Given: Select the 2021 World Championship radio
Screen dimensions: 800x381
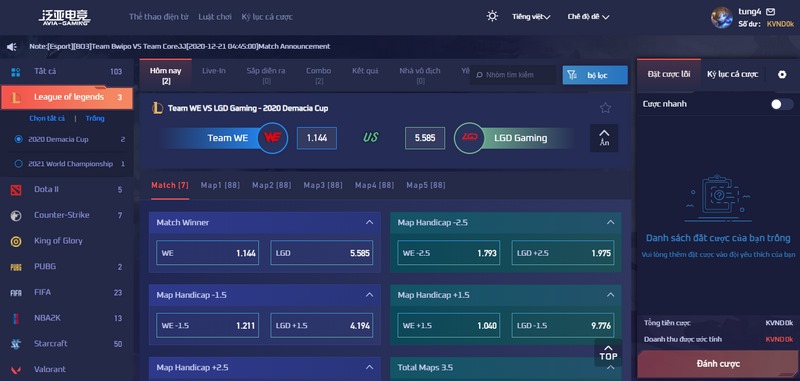Looking at the screenshot, I should coord(19,164).
